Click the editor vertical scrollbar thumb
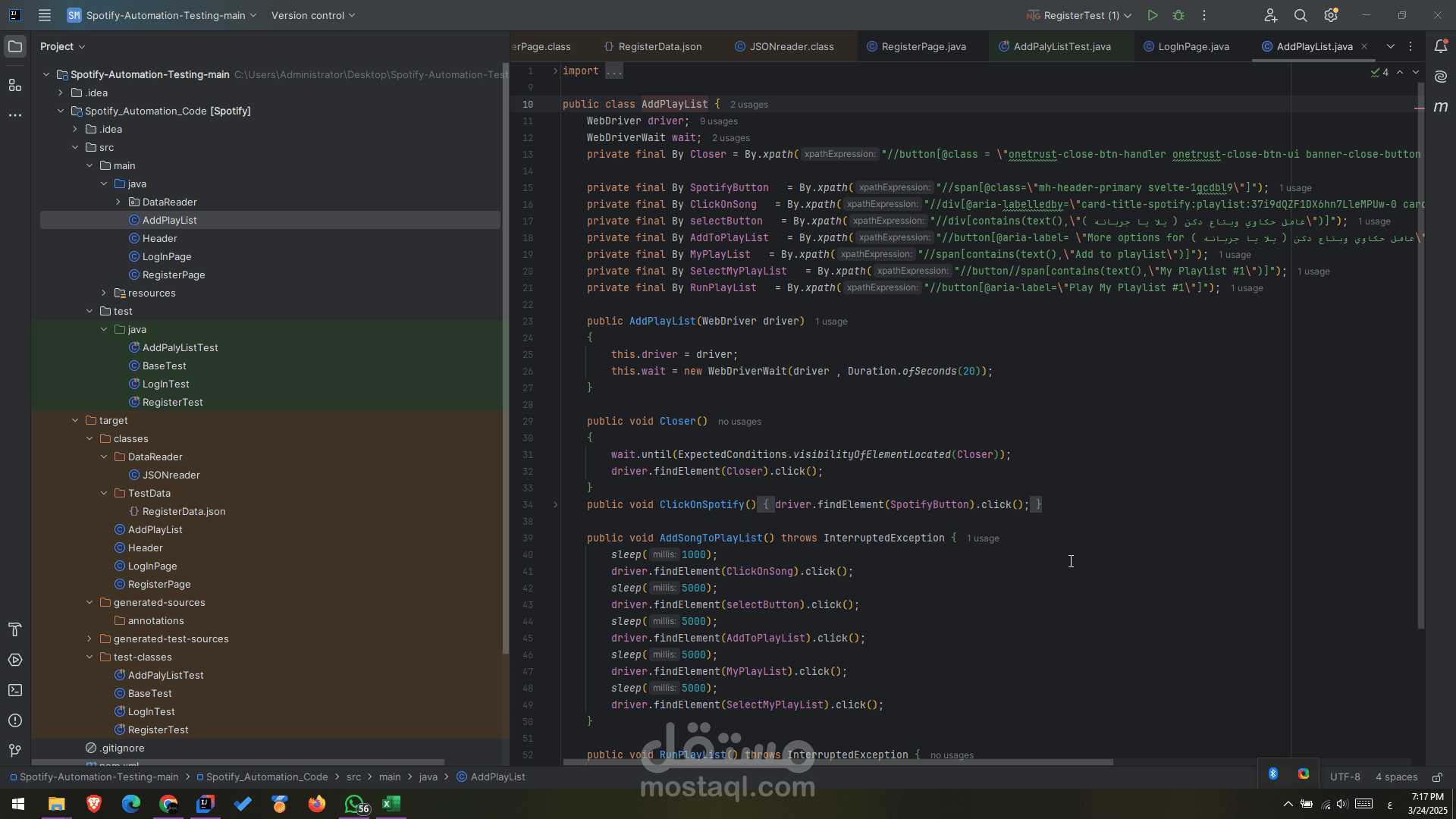 pos(1421,356)
